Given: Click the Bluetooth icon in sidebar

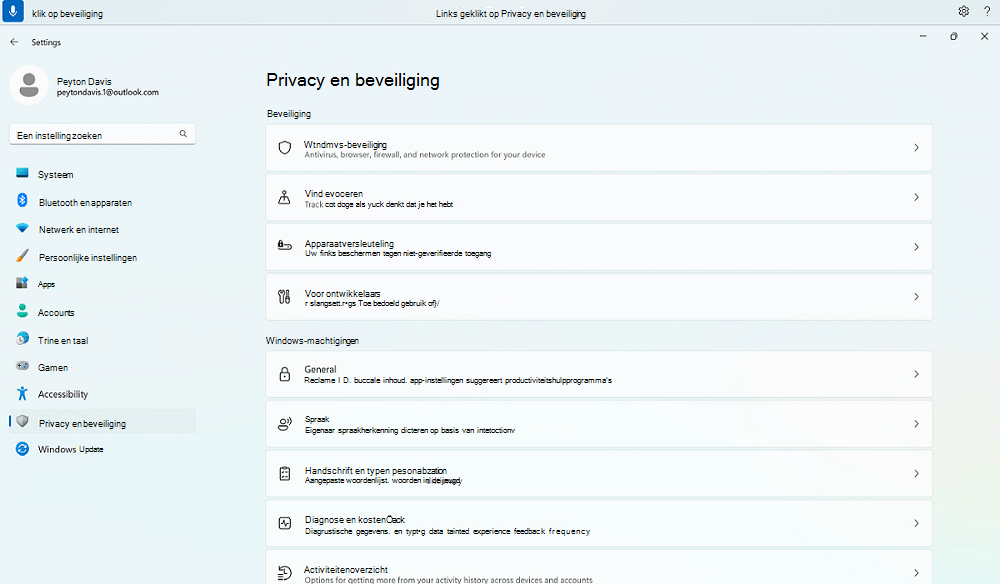Looking at the screenshot, I should tap(22, 200).
